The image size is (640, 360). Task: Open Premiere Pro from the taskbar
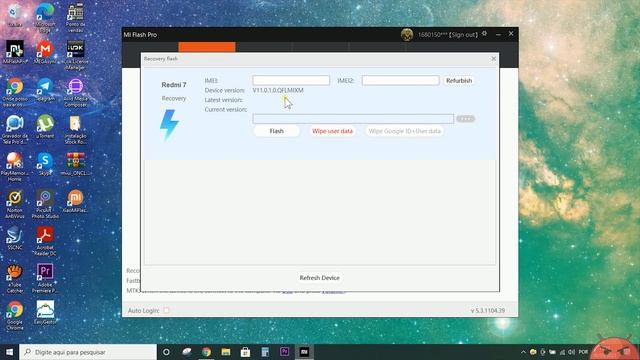coord(284,352)
